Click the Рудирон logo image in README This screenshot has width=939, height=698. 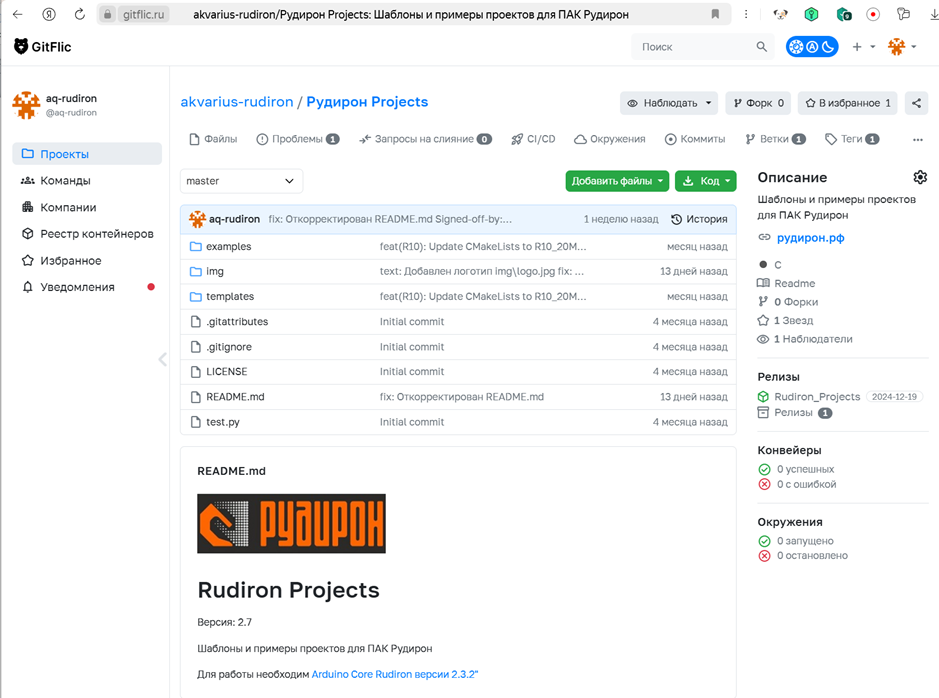292,524
